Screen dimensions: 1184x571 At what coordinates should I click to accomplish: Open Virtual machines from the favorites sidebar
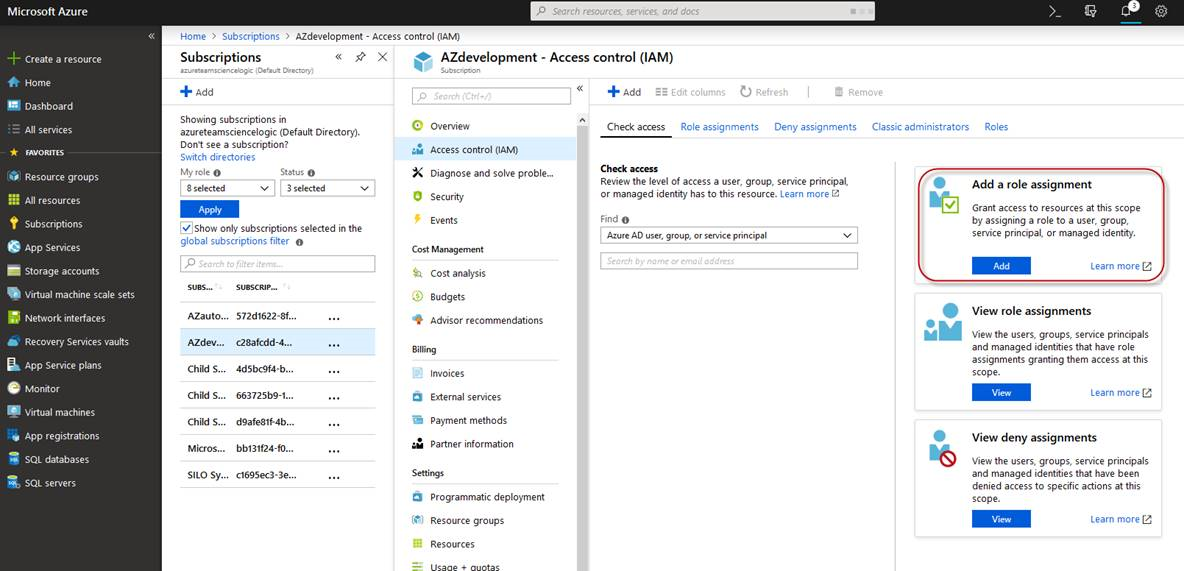click(59, 412)
